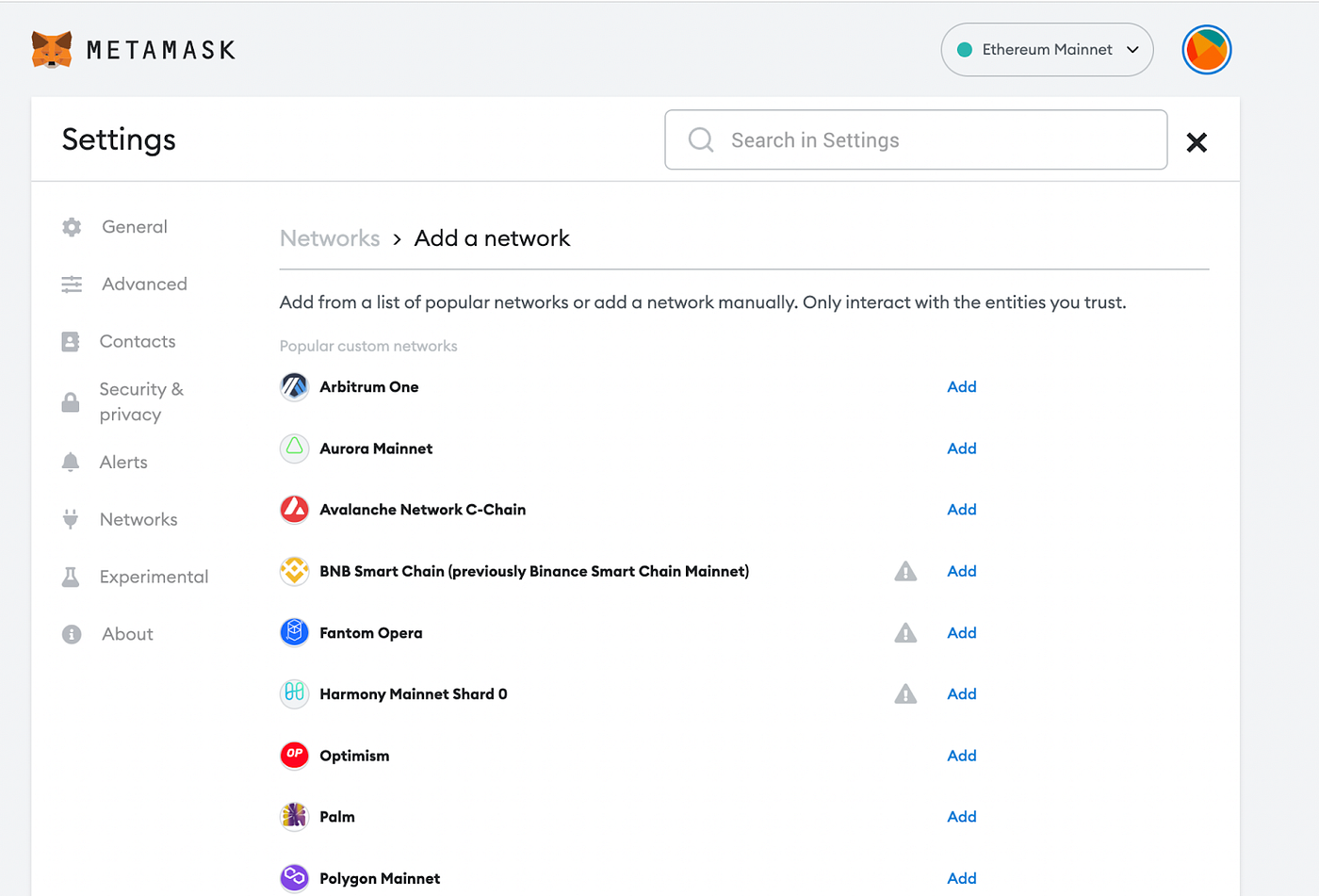Click Harmony Mainnet Shard 0 text
The height and width of the screenshot is (896, 1319).
[x=414, y=694]
